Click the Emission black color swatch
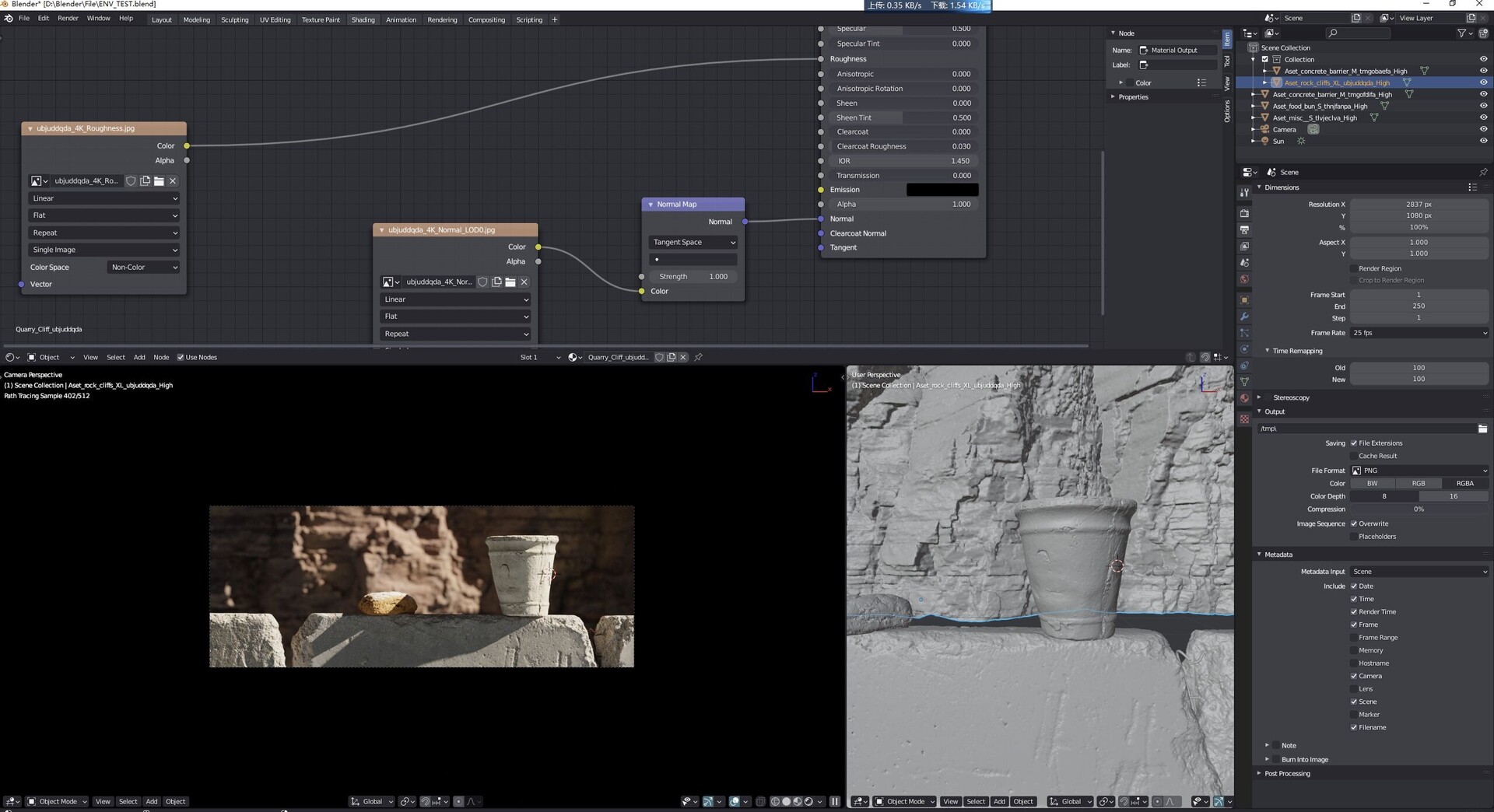This screenshot has height=812, width=1494. (x=942, y=190)
